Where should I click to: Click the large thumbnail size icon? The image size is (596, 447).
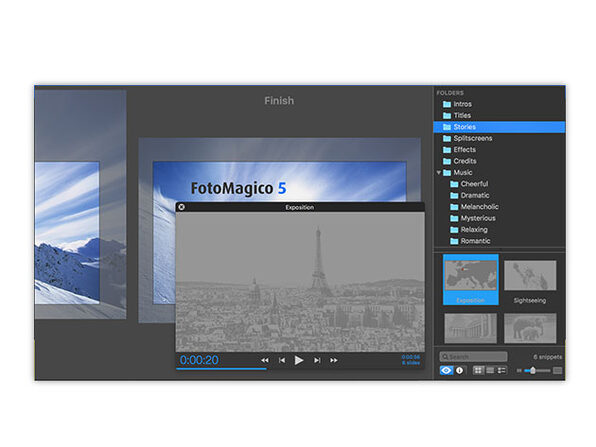pos(558,371)
